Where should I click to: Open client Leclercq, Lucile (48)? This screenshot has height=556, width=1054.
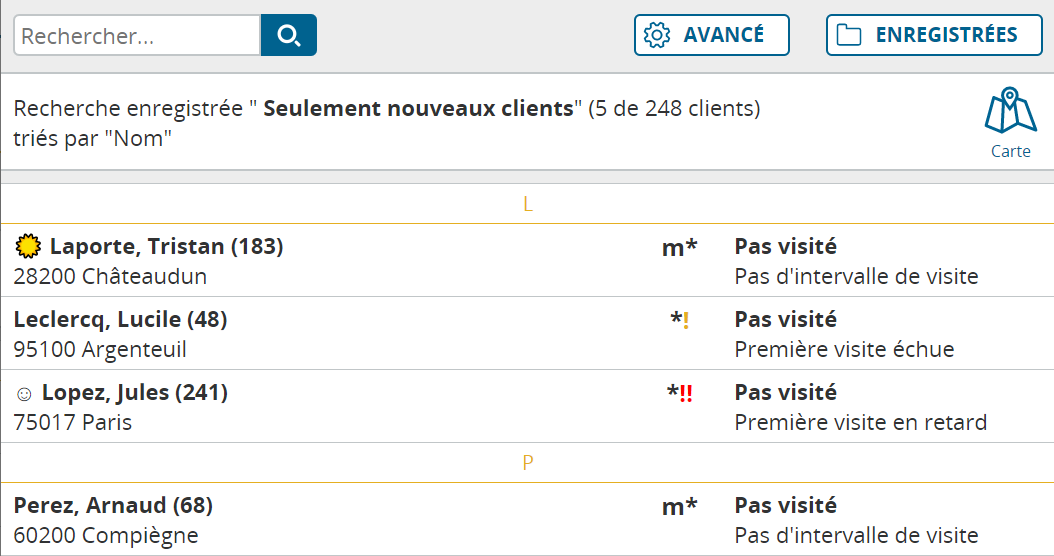[120, 320]
